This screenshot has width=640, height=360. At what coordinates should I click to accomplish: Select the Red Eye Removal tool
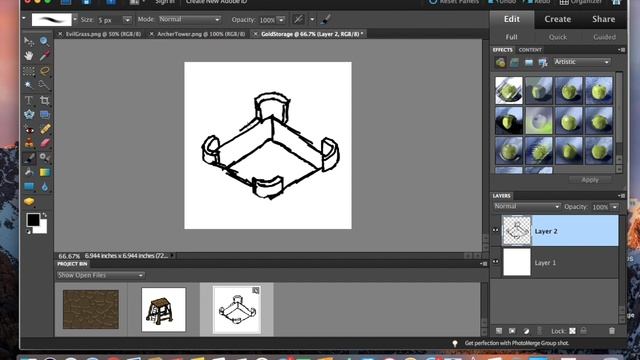pos(29,129)
